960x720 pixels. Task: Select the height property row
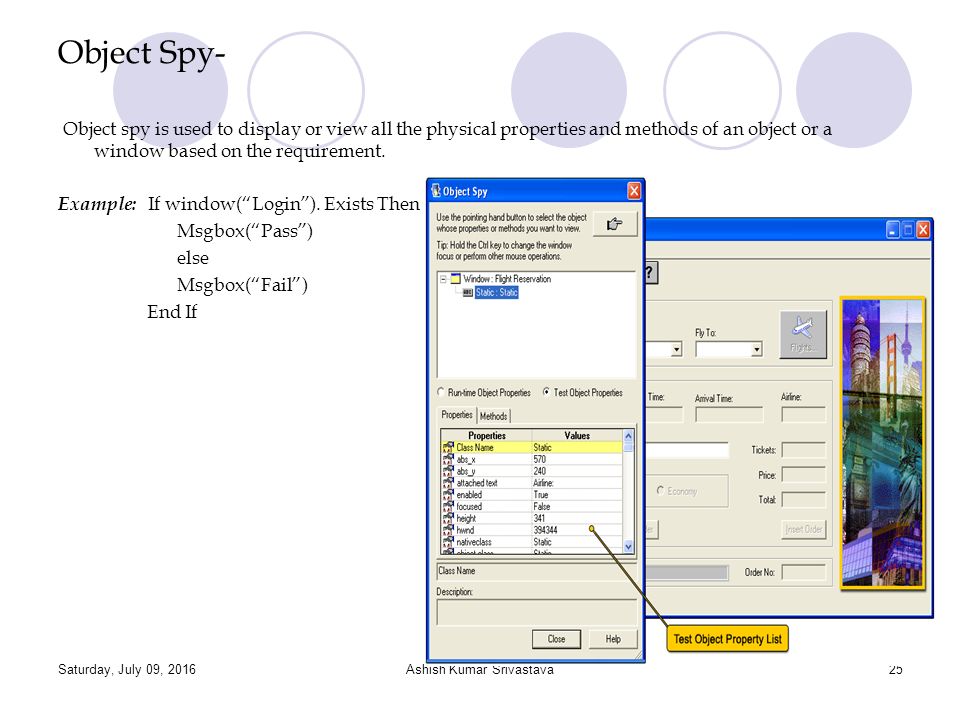pos(531,518)
